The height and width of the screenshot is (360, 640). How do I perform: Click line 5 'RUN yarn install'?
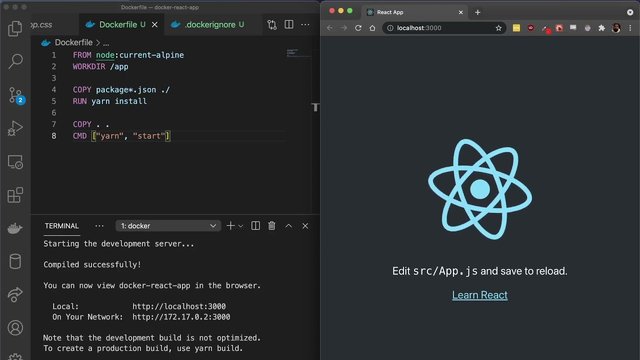point(109,101)
